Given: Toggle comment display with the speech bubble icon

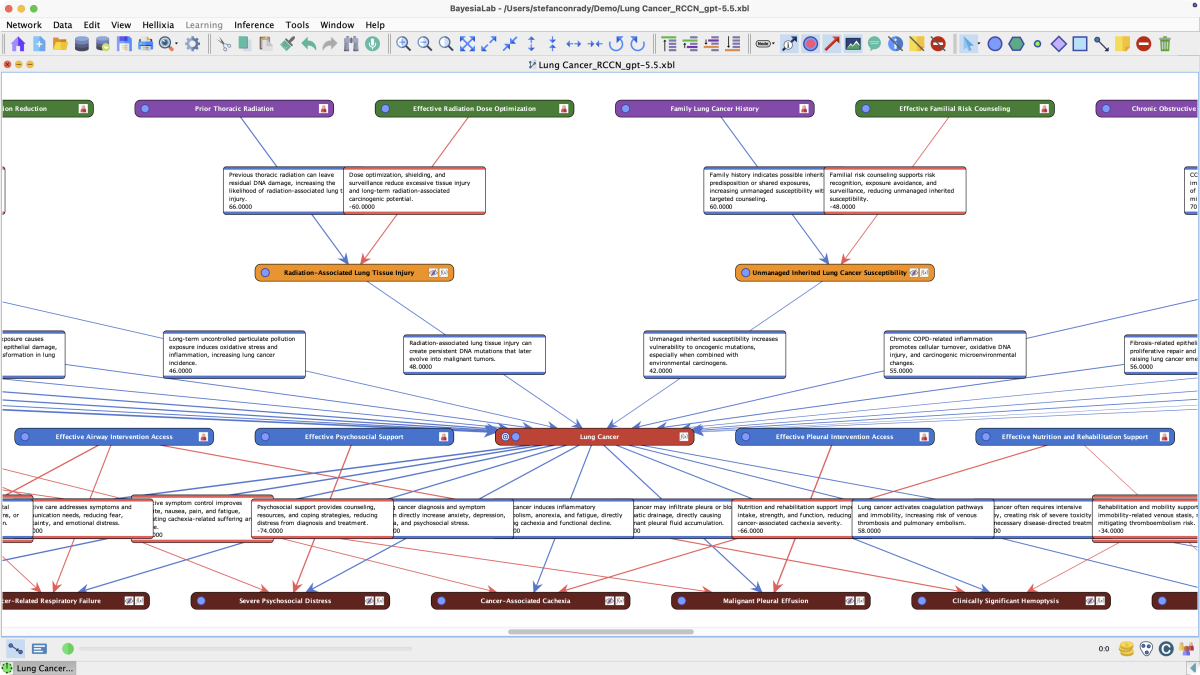Looking at the screenshot, I should (874, 44).
